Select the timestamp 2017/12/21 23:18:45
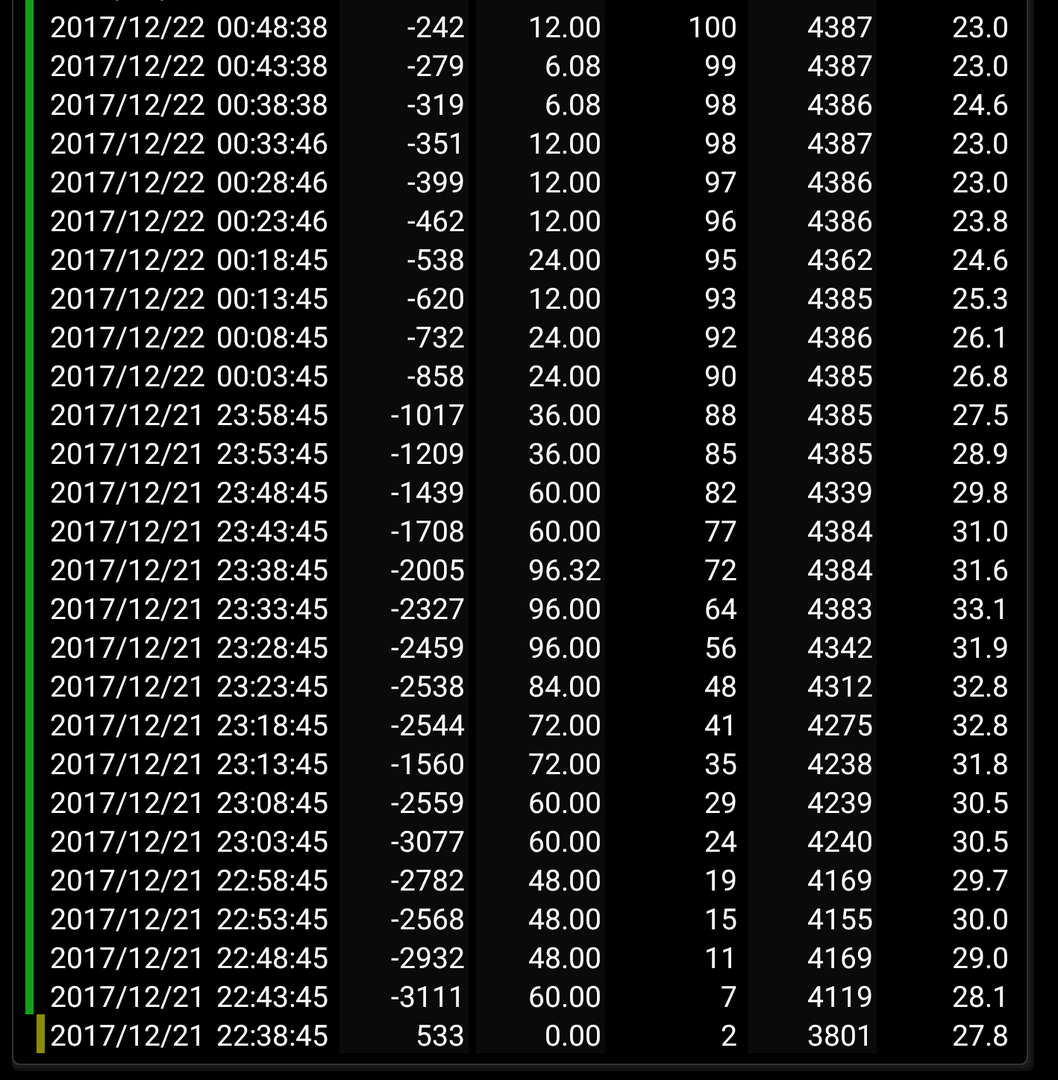The image size is (1058, 1080). pos(189,726)
